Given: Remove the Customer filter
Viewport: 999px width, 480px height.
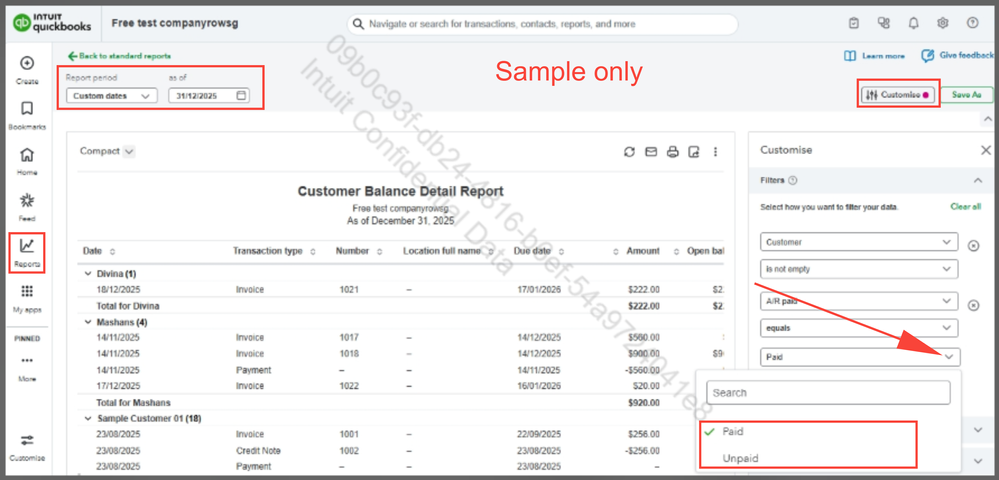Looking at the screenshot, I should pyautogui.click(x=974, y=246).
